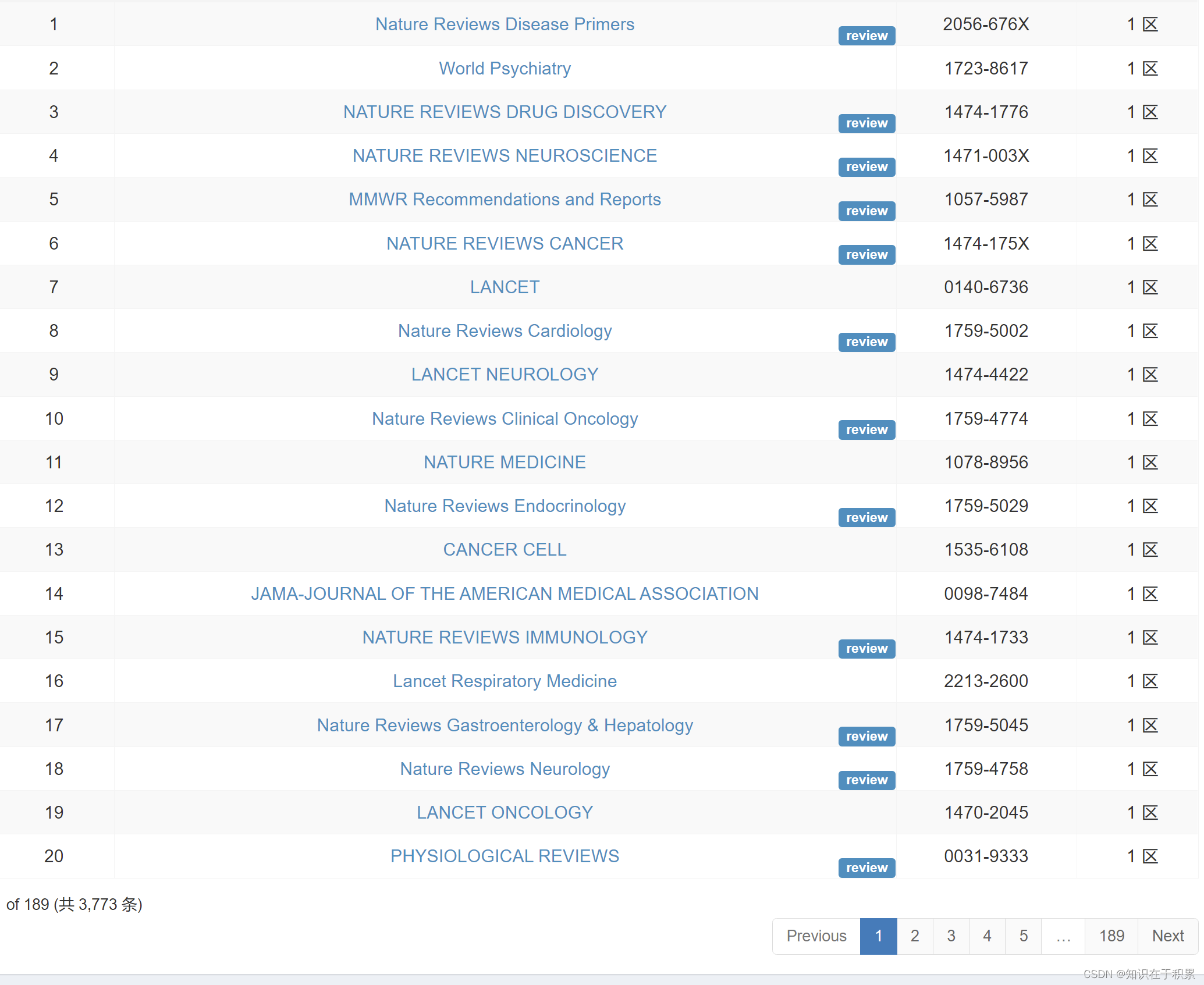Click the Previous pagination button
This screenshot has height=985, width=1204.
[x=816, y=936]
